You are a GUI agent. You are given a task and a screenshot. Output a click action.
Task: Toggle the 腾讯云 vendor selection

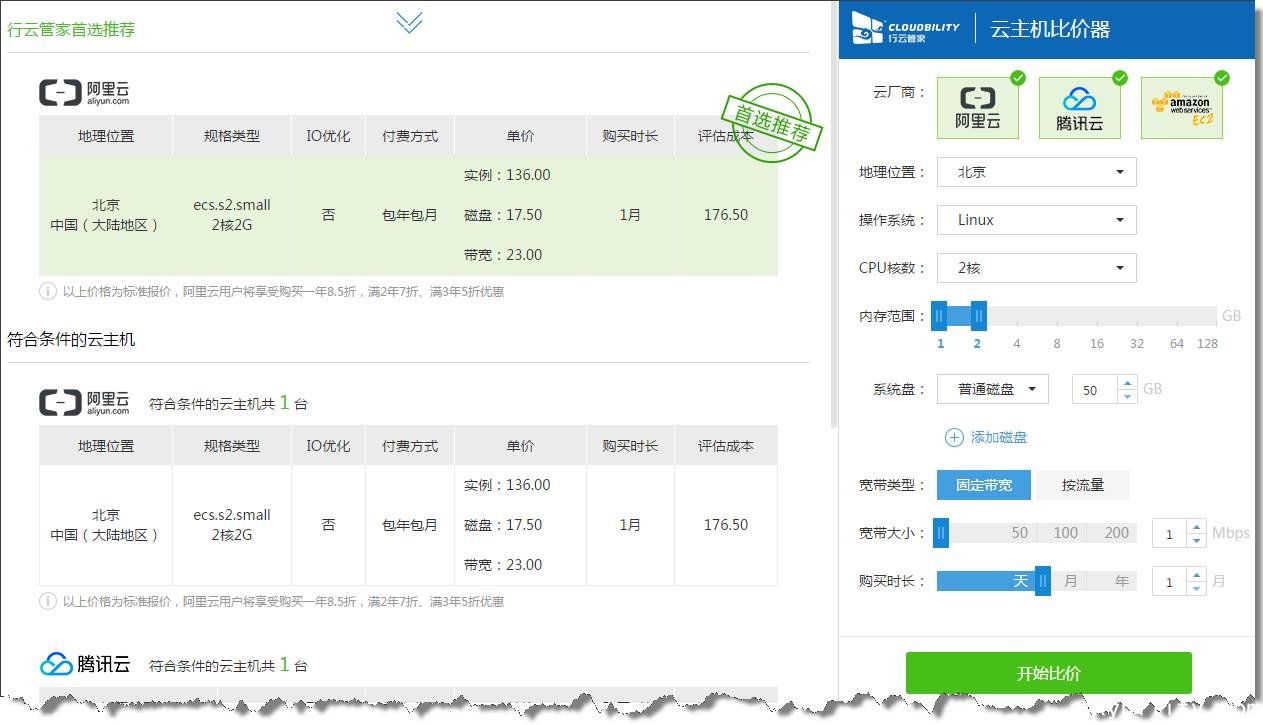coord(1079,108)
